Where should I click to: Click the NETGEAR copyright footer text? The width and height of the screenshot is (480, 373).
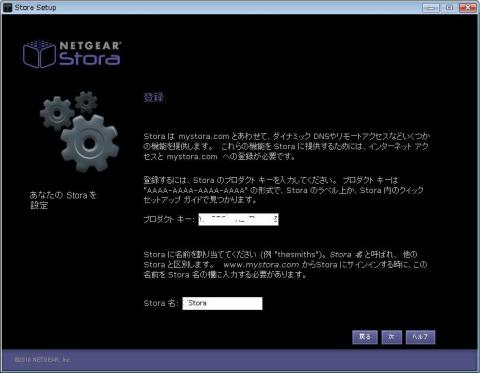[x=43, y=360]
